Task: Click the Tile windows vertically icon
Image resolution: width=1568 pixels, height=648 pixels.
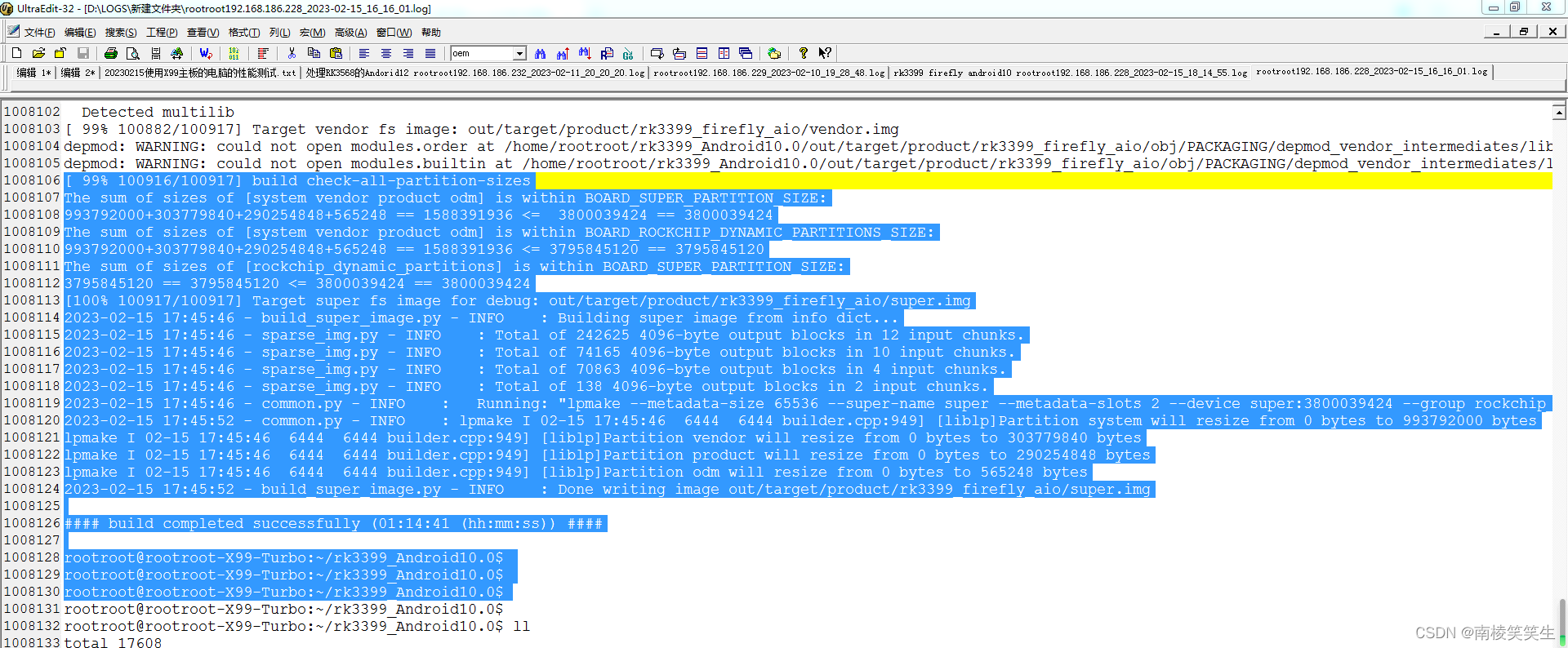Action: pyautogui.click(x=724, y=53)
